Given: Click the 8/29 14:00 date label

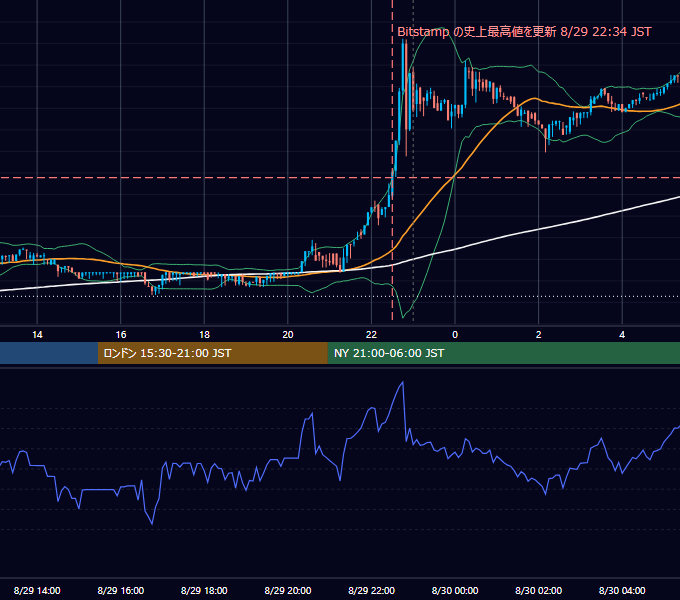Looking at the screenshot, I should (x=37, y=590).
